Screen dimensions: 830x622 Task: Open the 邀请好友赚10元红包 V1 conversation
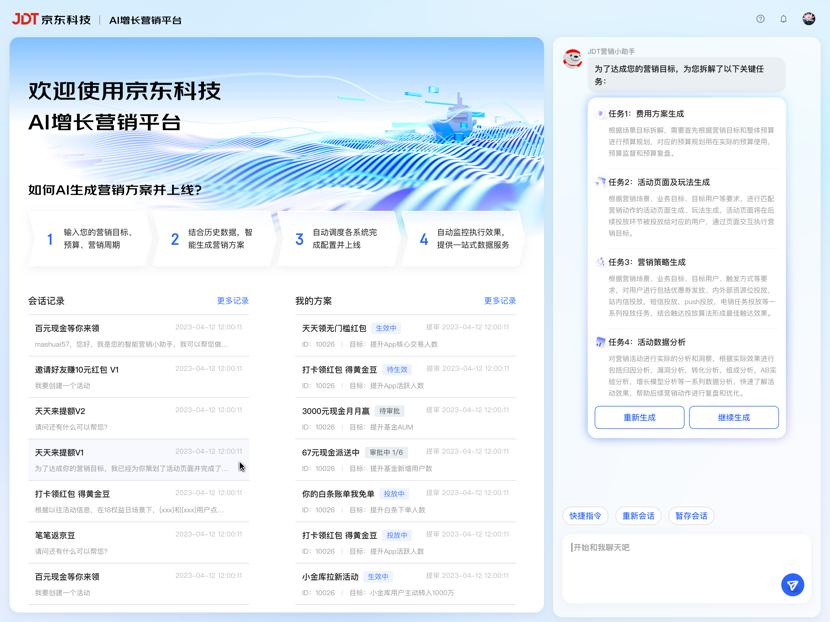(139, 377)
